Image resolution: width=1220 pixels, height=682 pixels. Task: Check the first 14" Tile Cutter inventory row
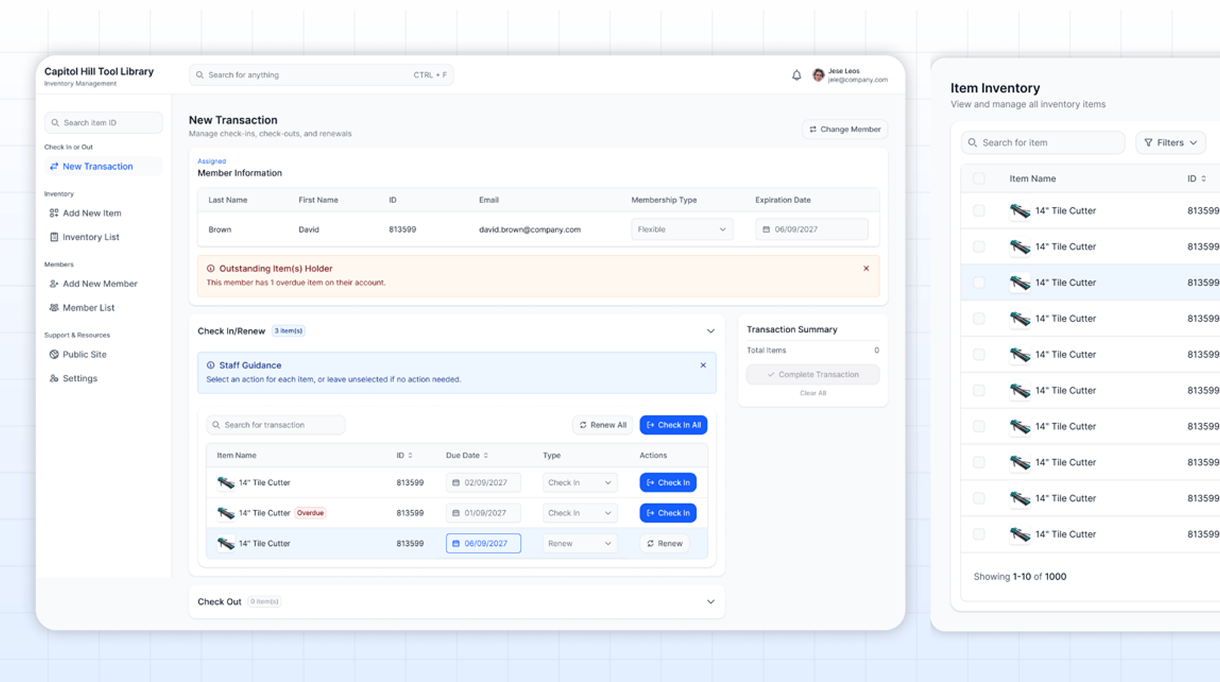pos(979,211)
